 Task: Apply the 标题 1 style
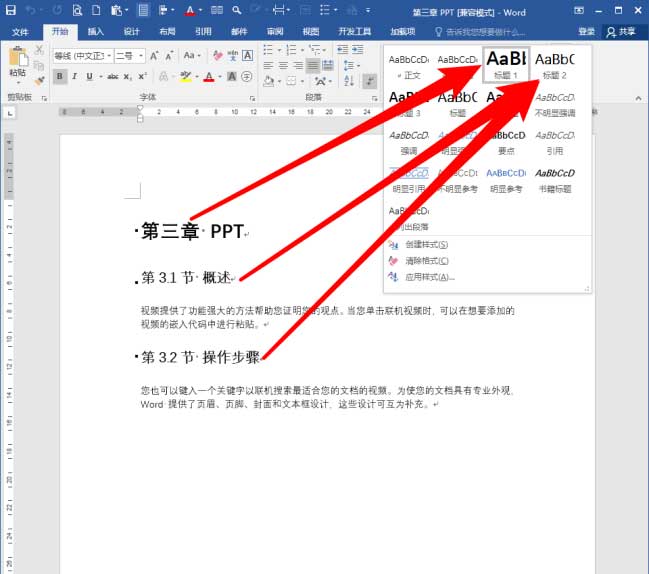coord(506,64)
